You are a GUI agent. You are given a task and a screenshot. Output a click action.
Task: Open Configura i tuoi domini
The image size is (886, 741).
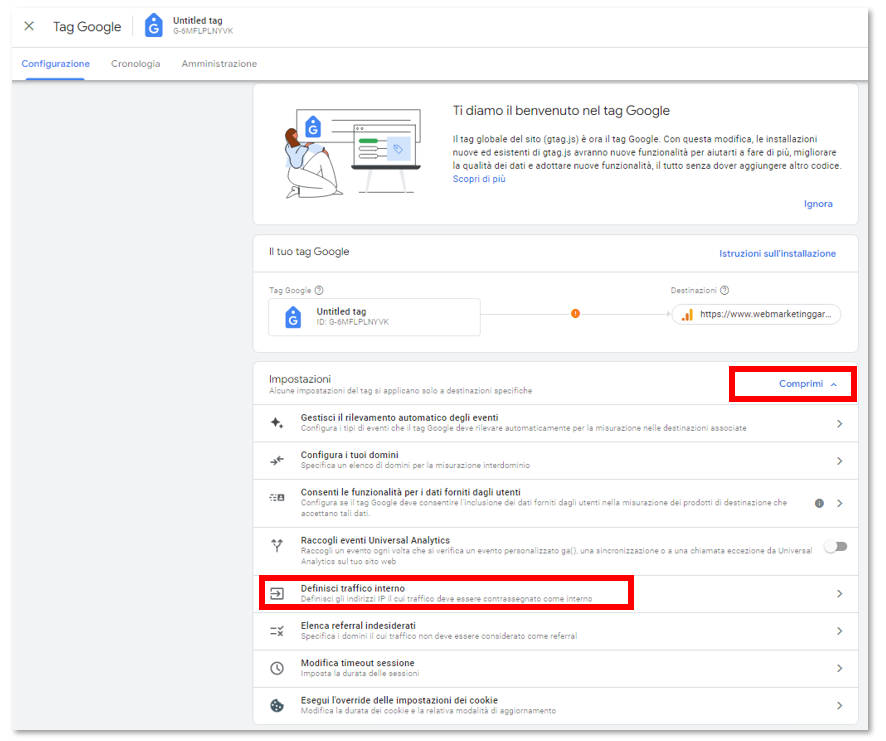coord(555,461)
